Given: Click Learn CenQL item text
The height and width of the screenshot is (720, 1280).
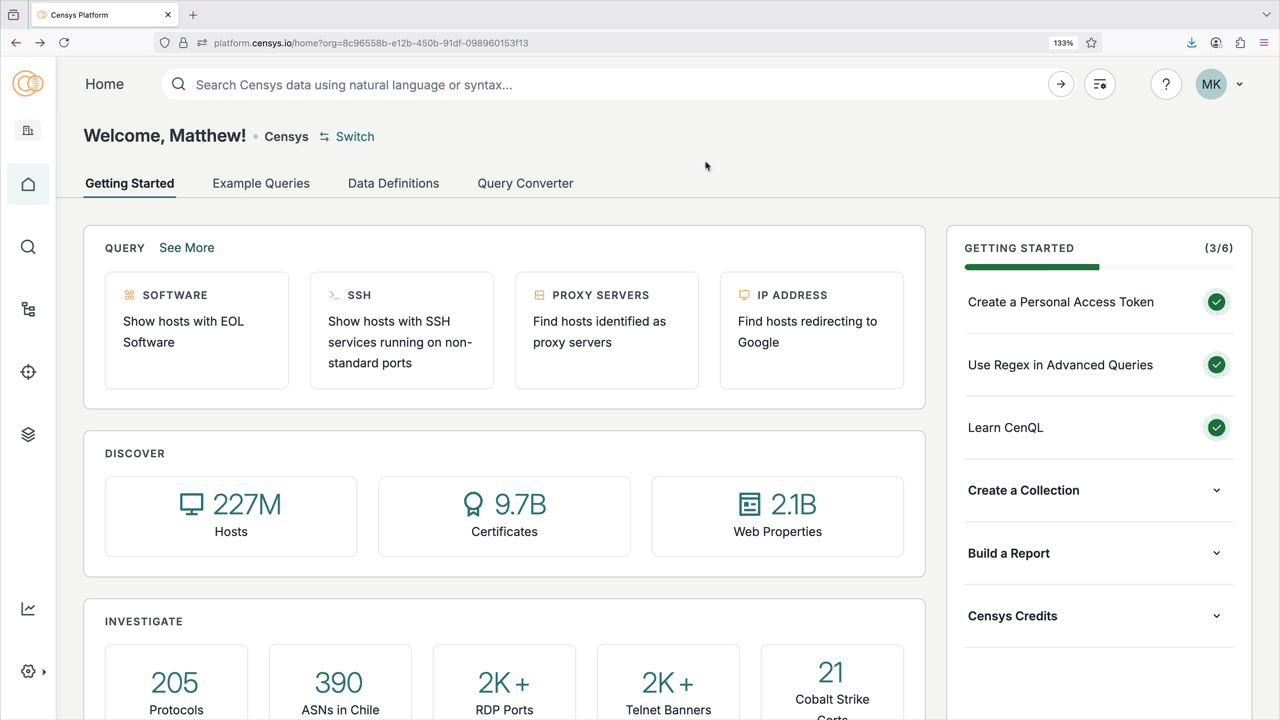Looking at the screenshot, I should point(1005,428).
